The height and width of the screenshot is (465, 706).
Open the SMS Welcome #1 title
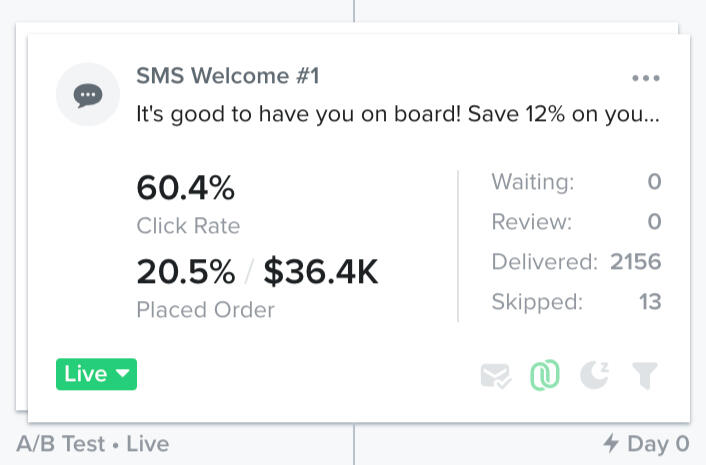[x=228, y=76]
